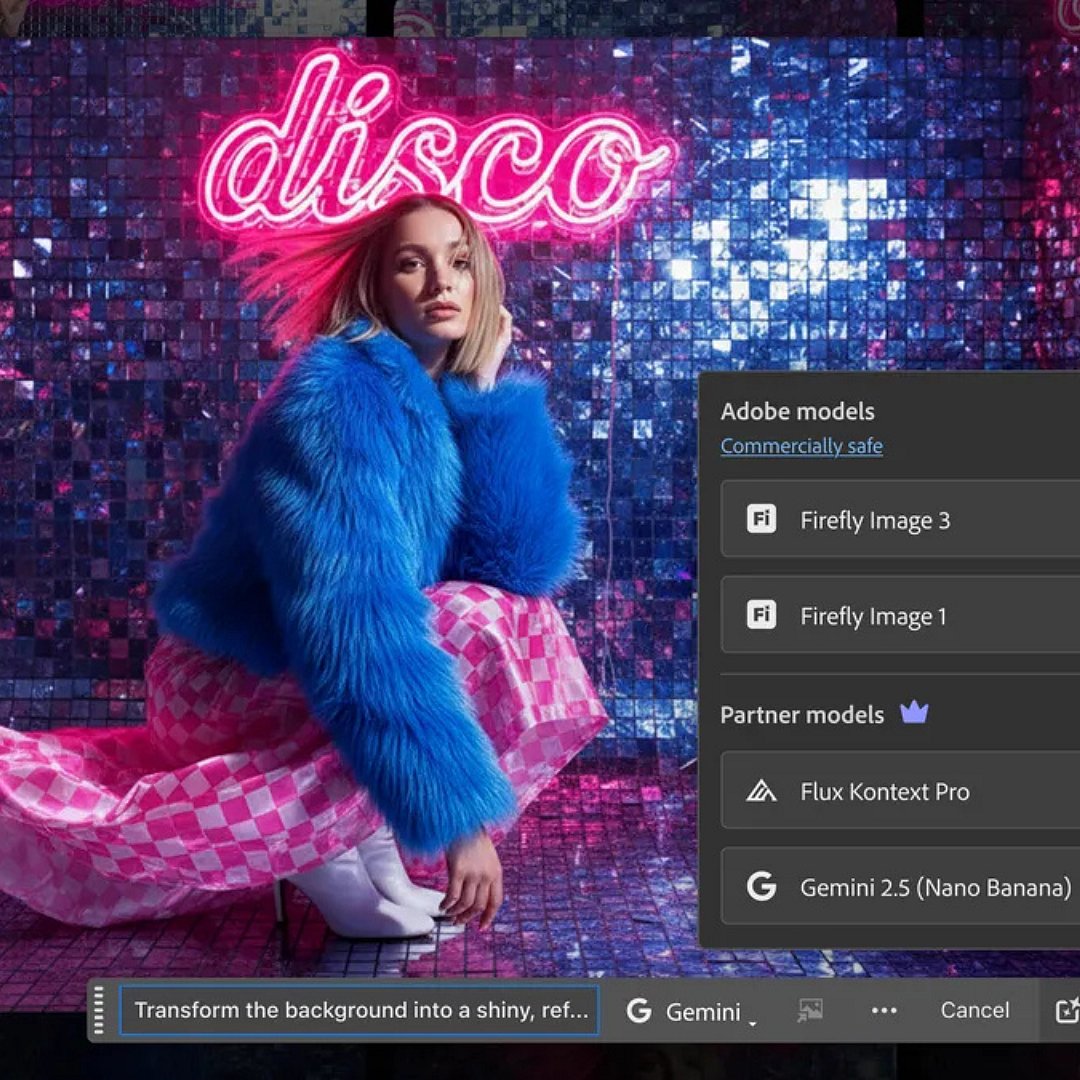This screenshot has height=1080, width=1080.
Task: Click the sparkle generate icon
Action: tap(1066, 1010)
